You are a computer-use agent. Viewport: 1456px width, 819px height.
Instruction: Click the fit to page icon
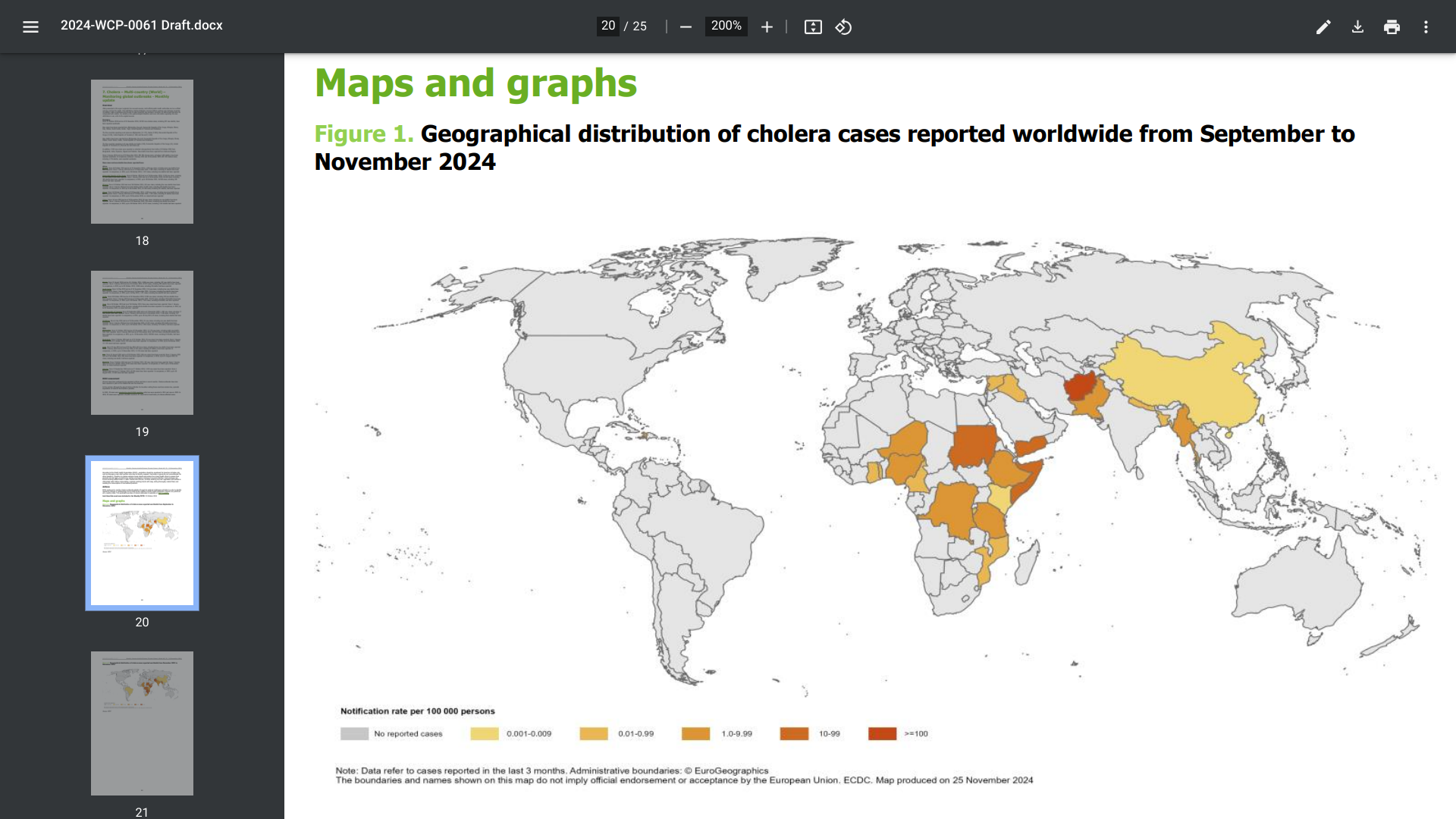pyautogui.click(x=813, y=27)
